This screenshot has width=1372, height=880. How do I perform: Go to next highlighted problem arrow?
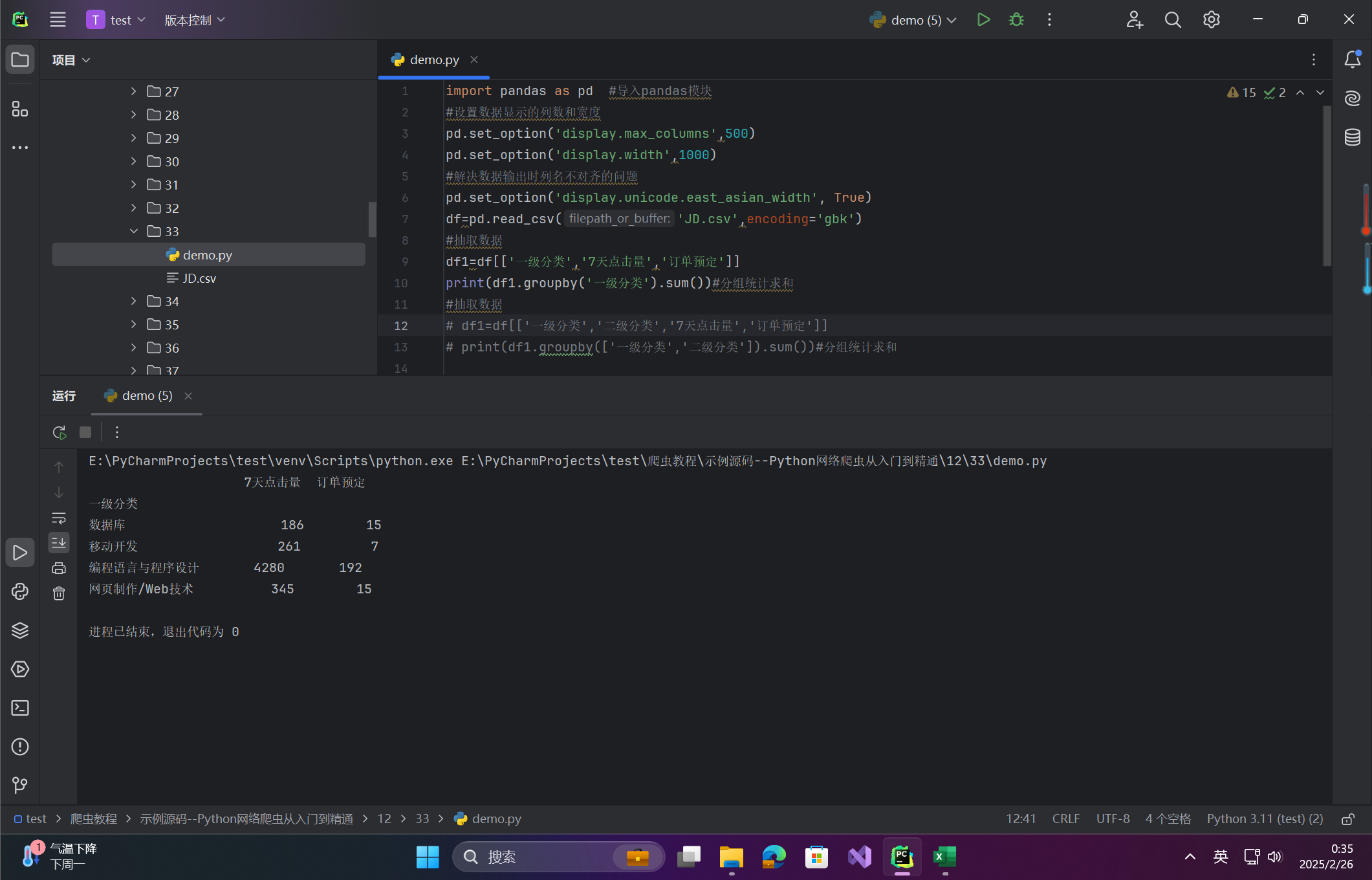1320,93
